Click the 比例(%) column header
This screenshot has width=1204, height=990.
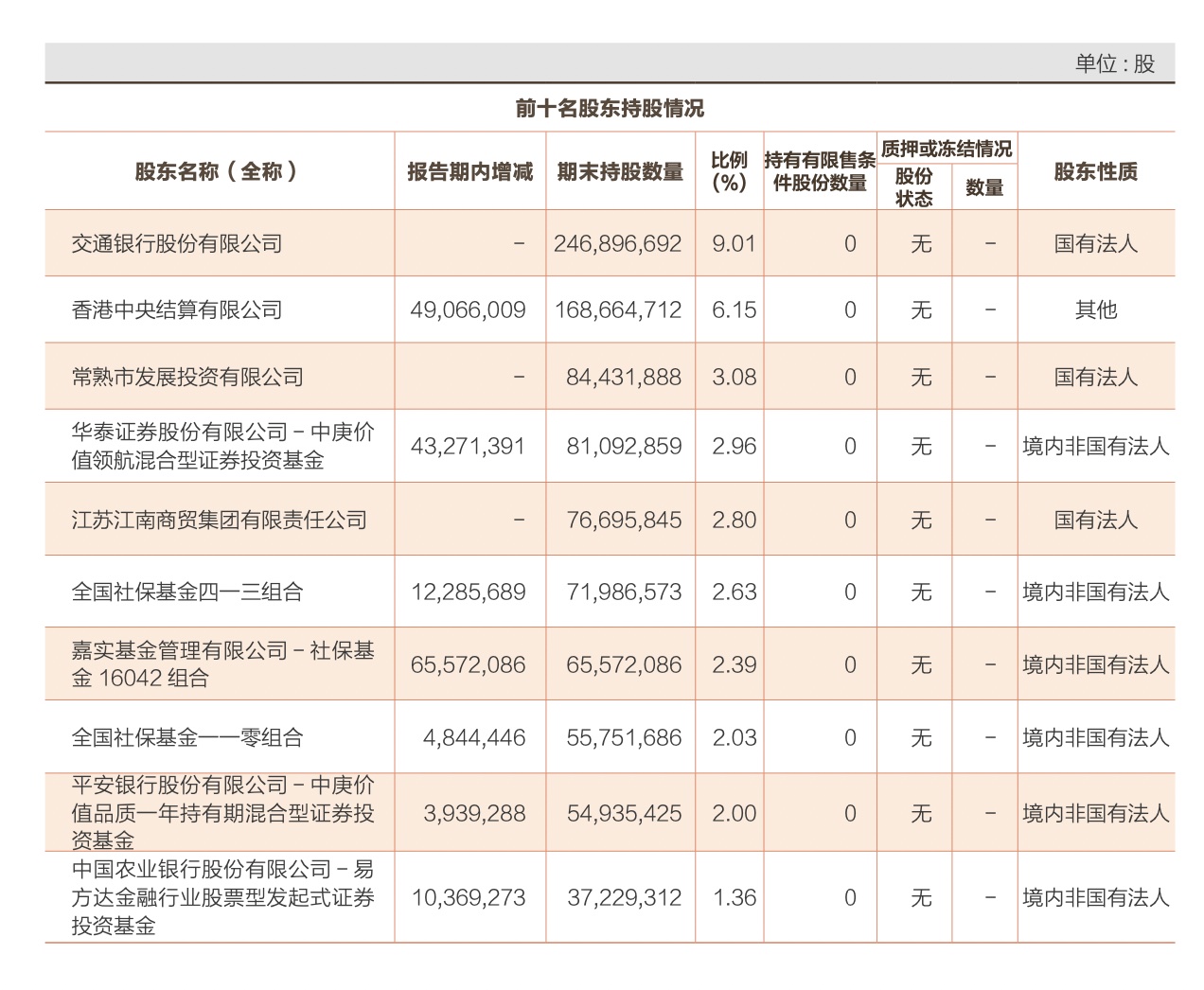[x=729, y=171]
